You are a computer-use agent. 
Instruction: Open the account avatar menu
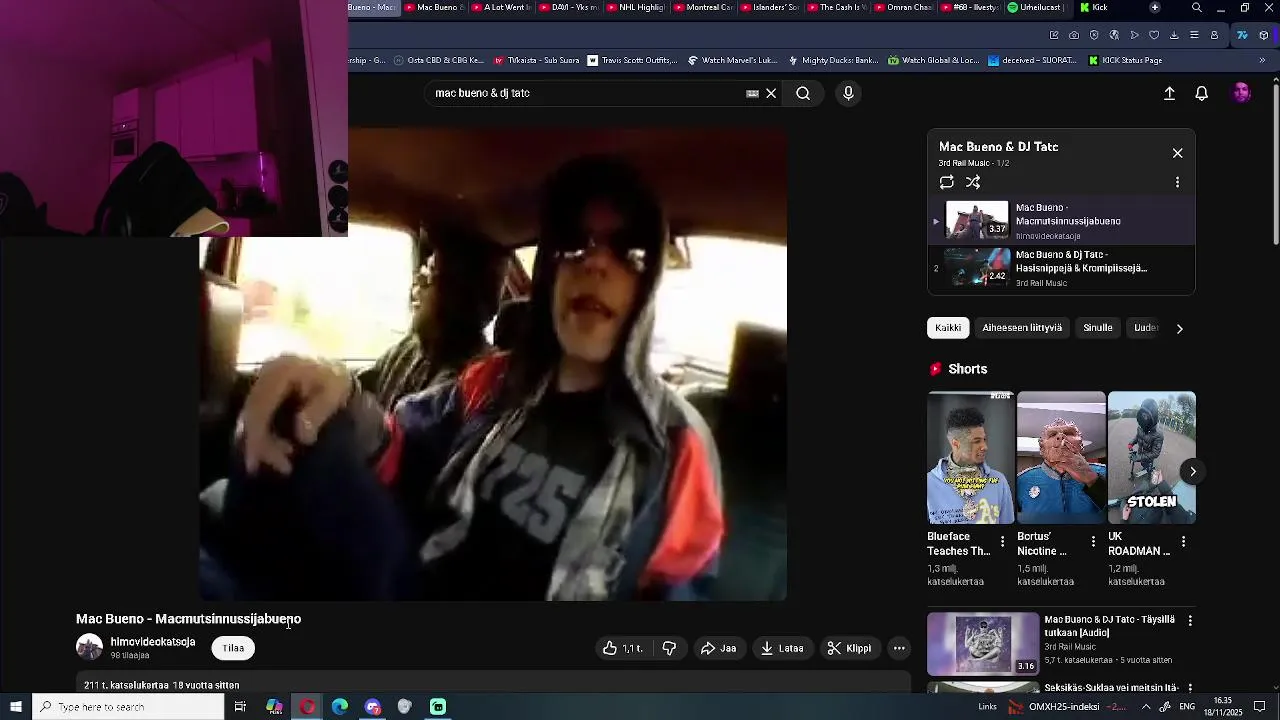[x=1241, y=93]
